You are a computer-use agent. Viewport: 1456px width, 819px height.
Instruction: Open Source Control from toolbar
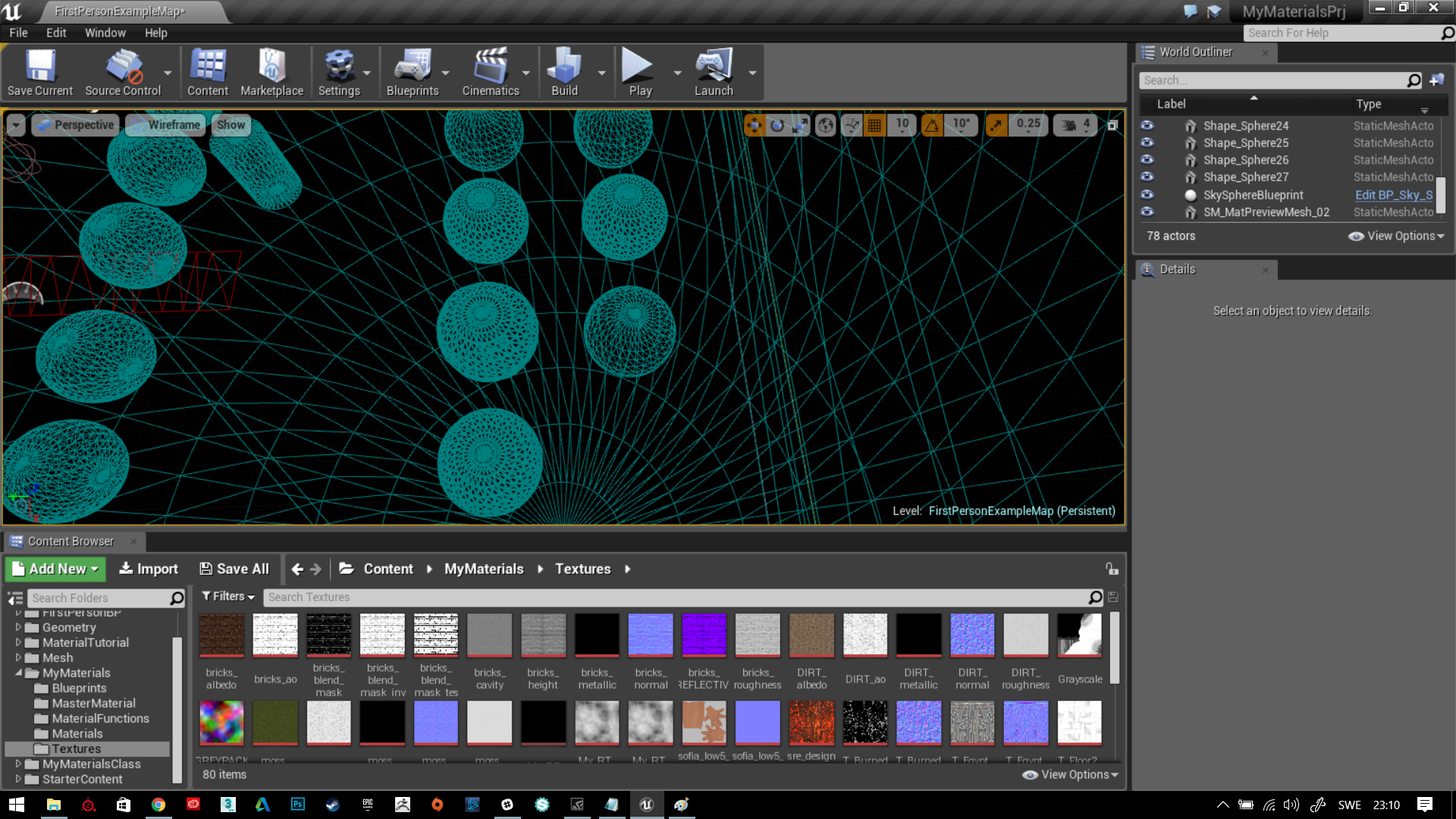pyautogui.click(x=123, y=73)
